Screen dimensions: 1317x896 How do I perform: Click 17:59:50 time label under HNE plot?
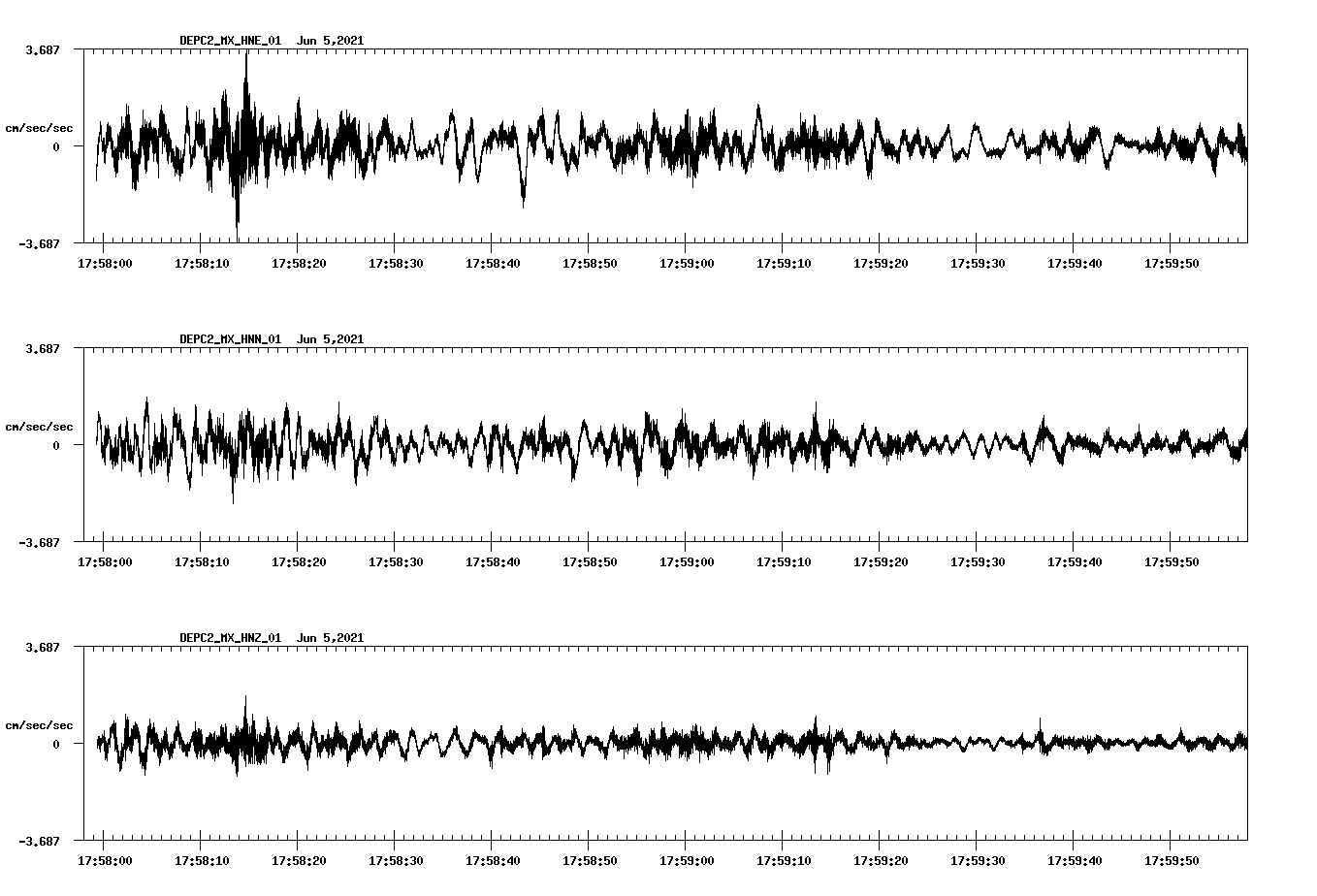click(x=1172, y=263)
